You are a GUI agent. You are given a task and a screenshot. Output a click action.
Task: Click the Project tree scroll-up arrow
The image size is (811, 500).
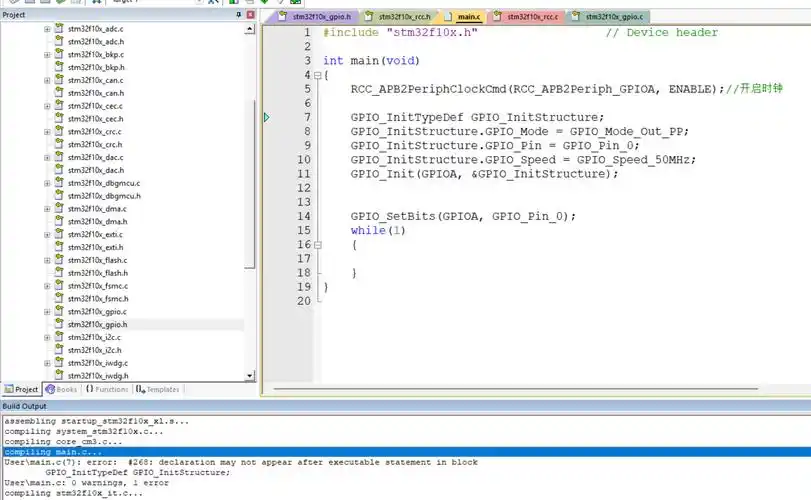(x=250, y=29)
